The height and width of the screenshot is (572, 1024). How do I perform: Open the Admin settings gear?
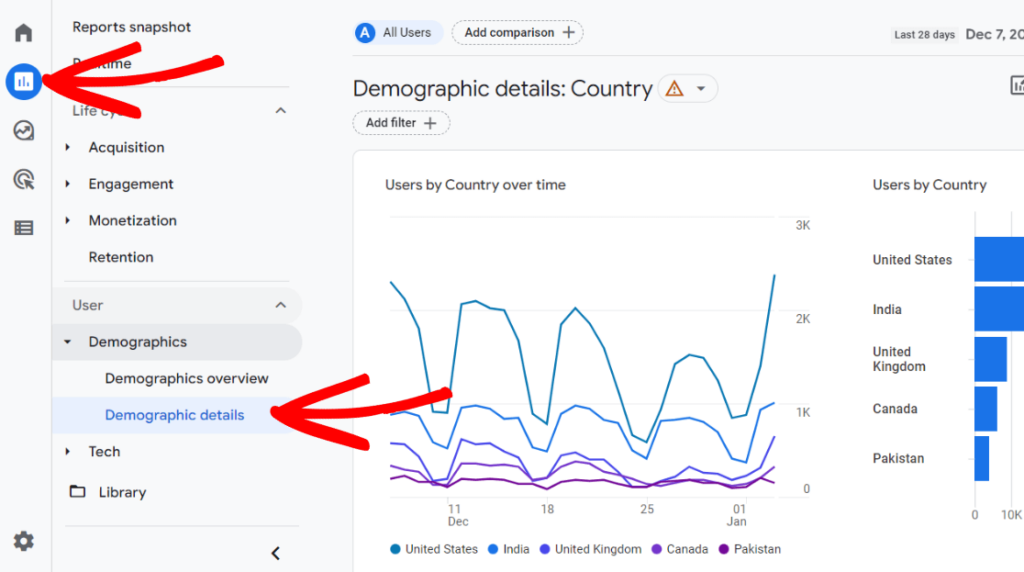point(23,541)
